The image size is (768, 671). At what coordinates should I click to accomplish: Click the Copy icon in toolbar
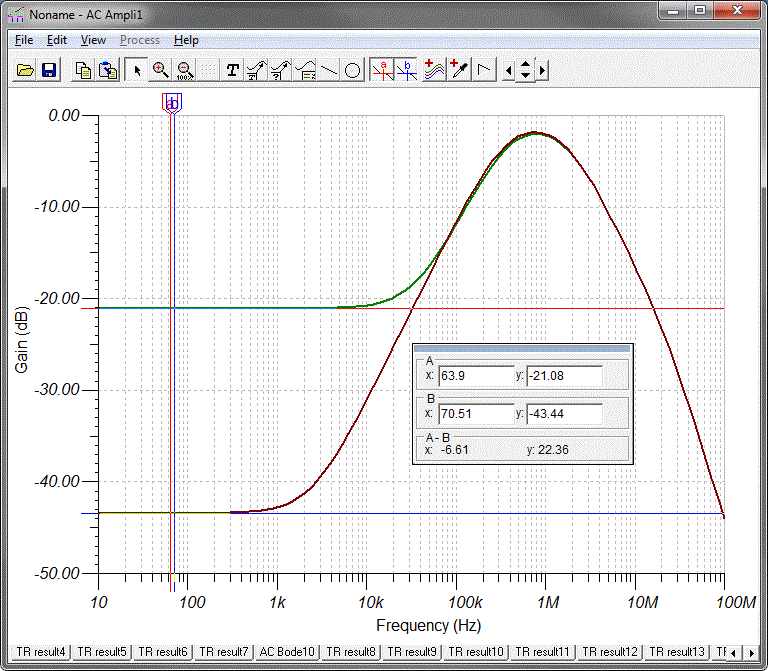(x=84, y=70)
